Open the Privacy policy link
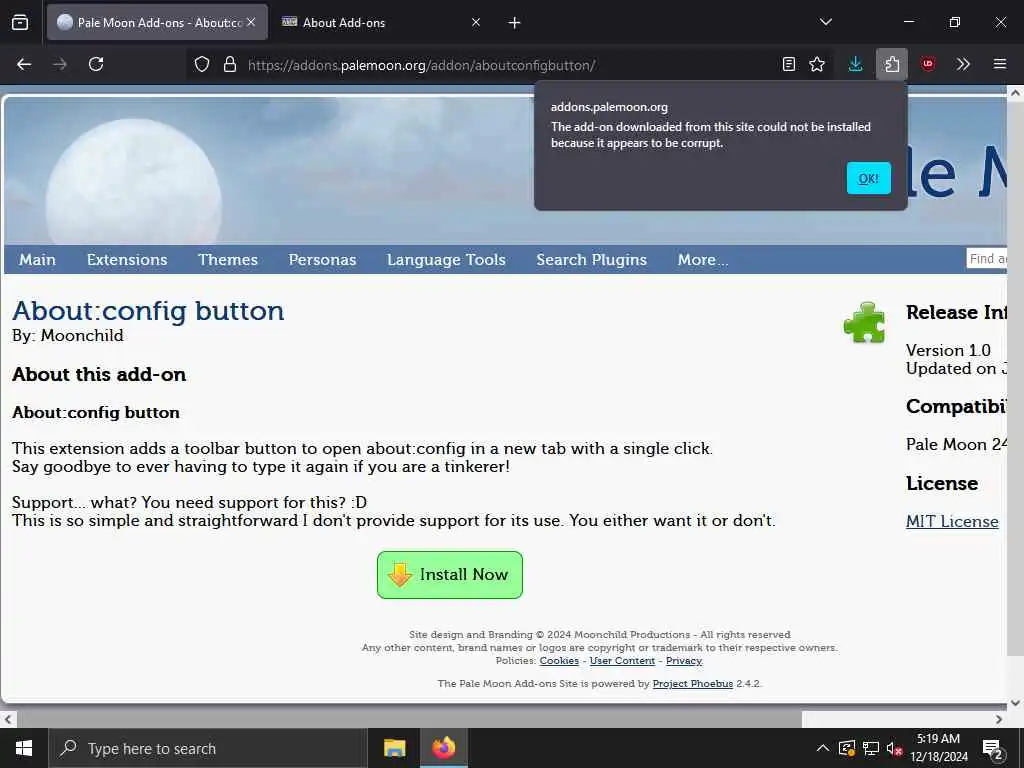This screenshot has height=768, width=1024. coord(684,660)
